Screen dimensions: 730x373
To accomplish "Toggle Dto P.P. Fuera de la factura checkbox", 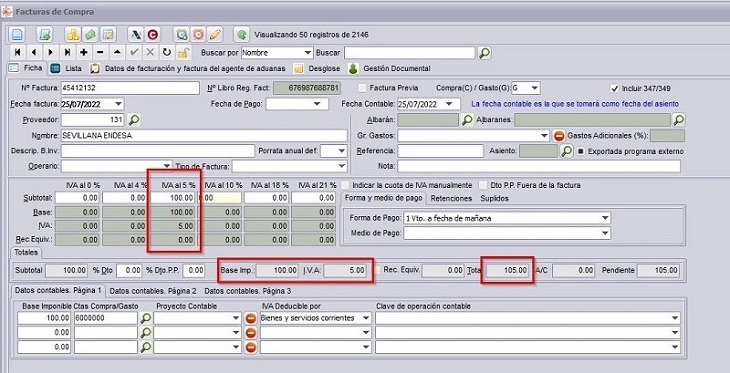I will click(x=483, y=185).
